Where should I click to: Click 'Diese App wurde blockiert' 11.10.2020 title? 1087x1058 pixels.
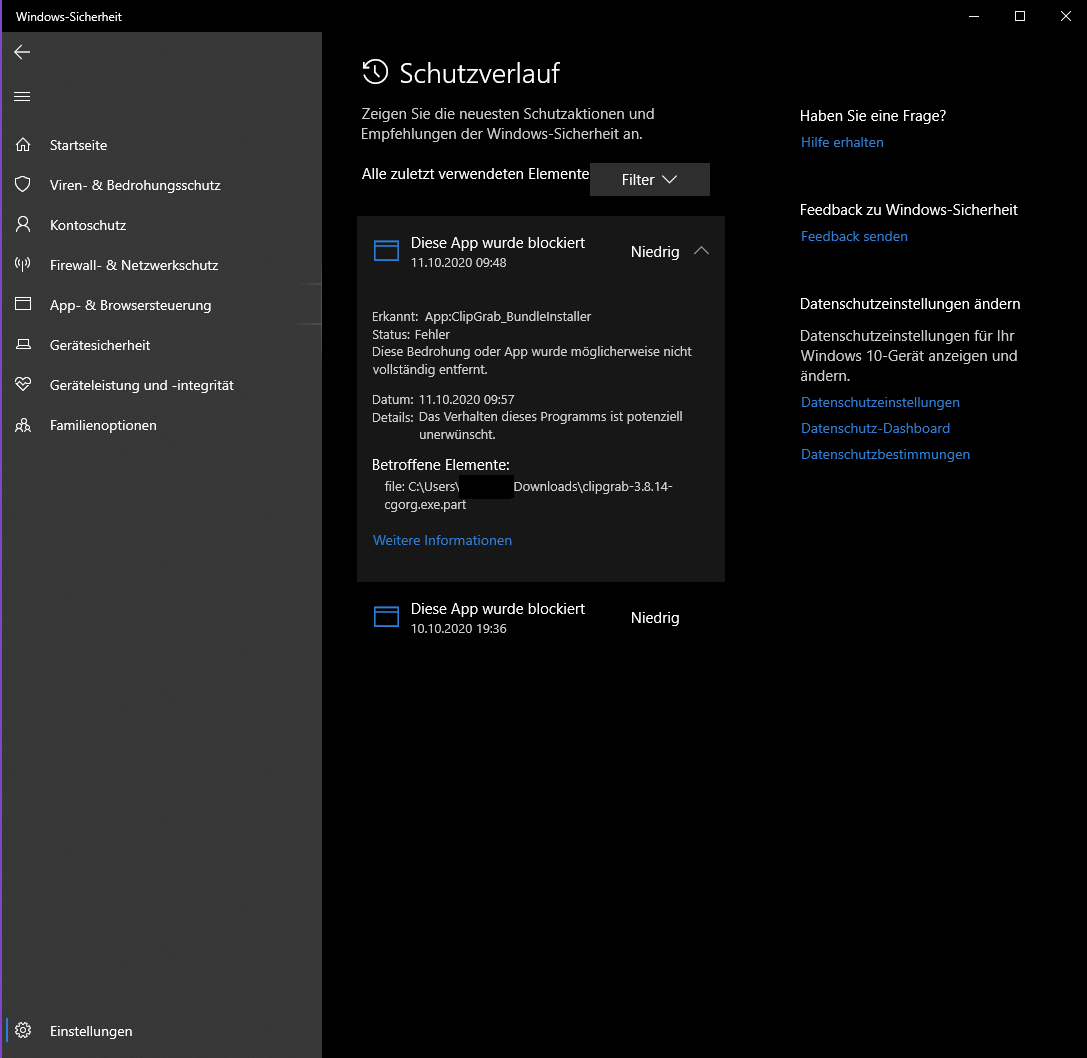pos(498,243)
